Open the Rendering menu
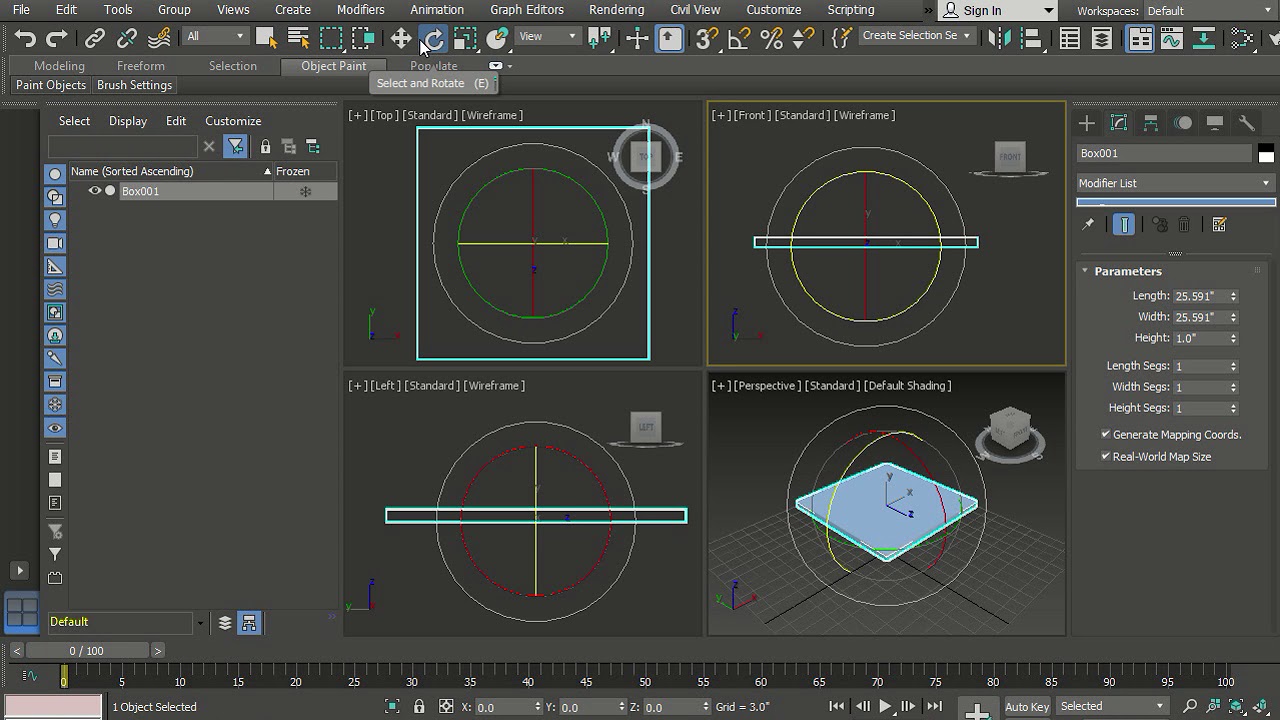The image size is (1280, 720). pos(616,10)
